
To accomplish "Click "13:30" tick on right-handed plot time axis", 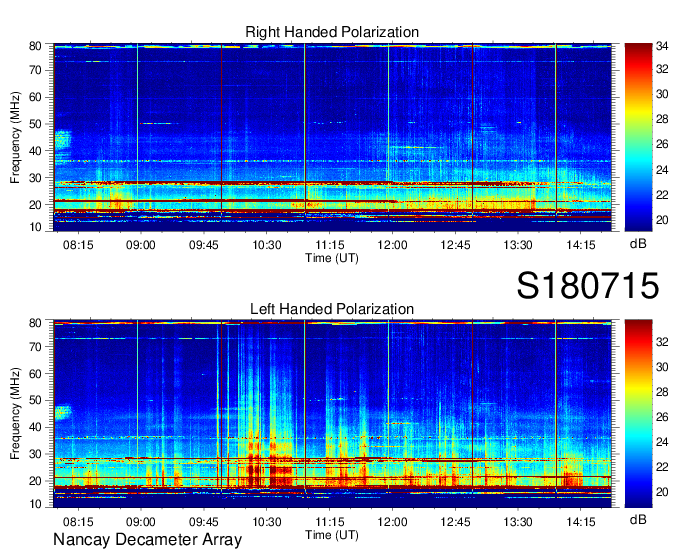I will tap(518, 245).
